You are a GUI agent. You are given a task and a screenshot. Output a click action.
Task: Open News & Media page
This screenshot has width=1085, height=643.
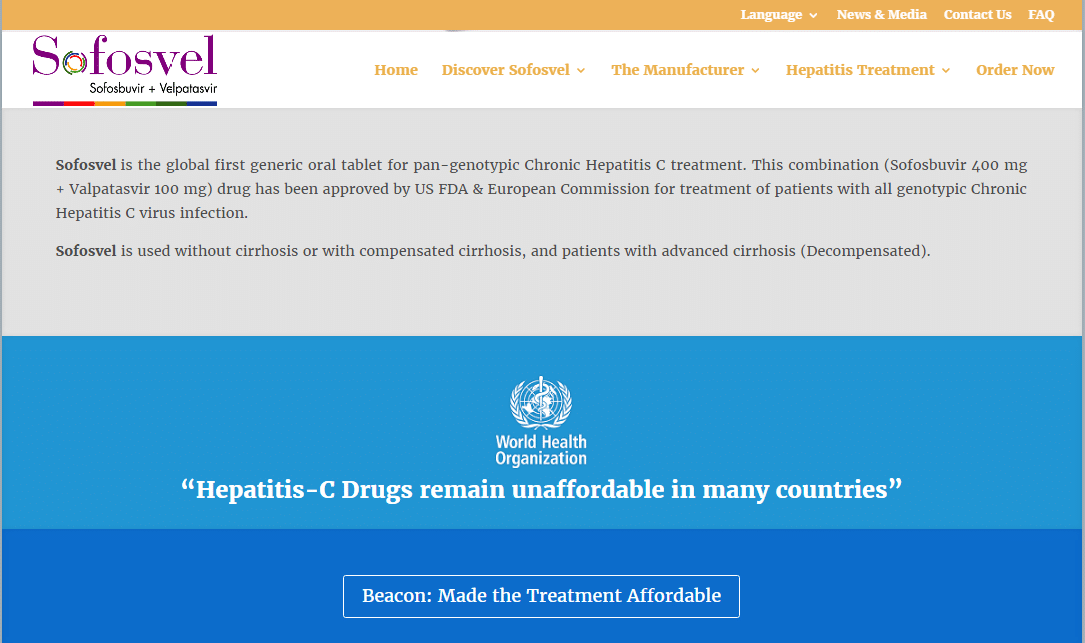[882, 15]
